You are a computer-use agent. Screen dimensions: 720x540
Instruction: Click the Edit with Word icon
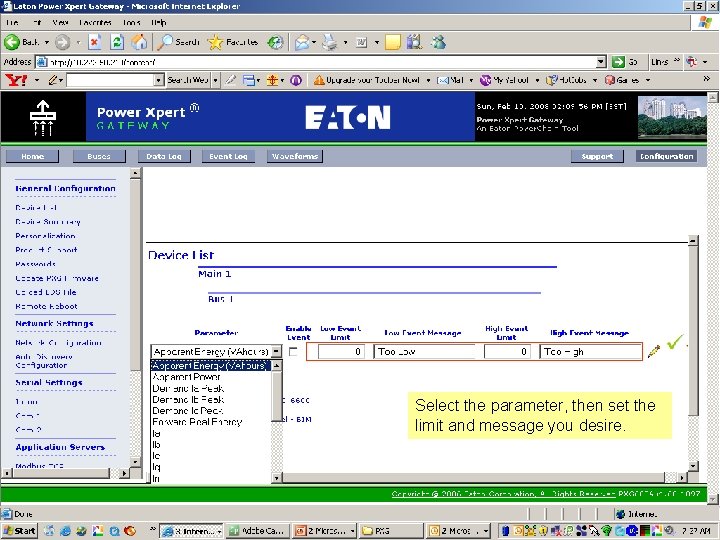pyautogui.click(x=361, y=43)
